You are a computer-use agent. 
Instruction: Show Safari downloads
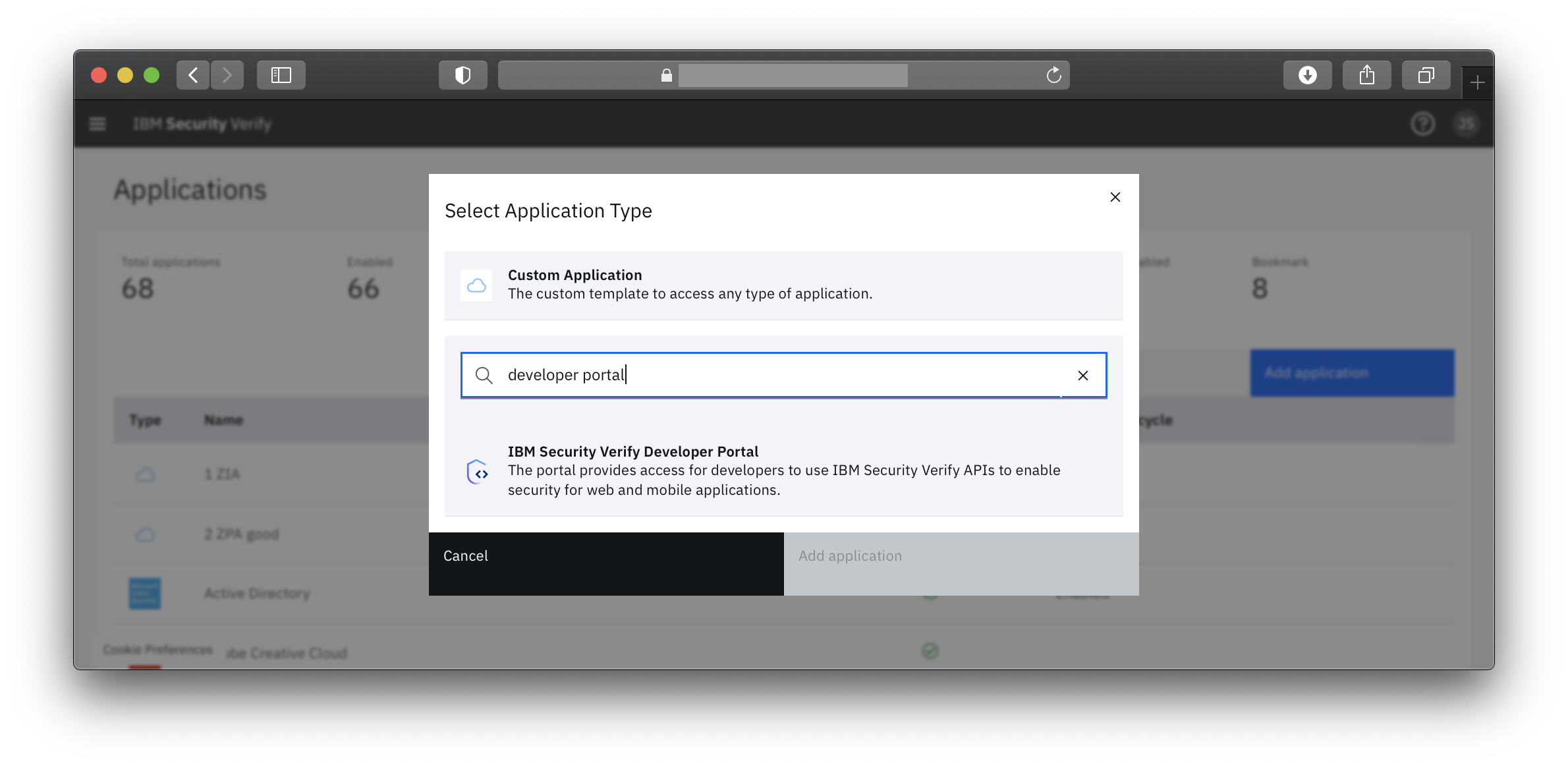1307,75
